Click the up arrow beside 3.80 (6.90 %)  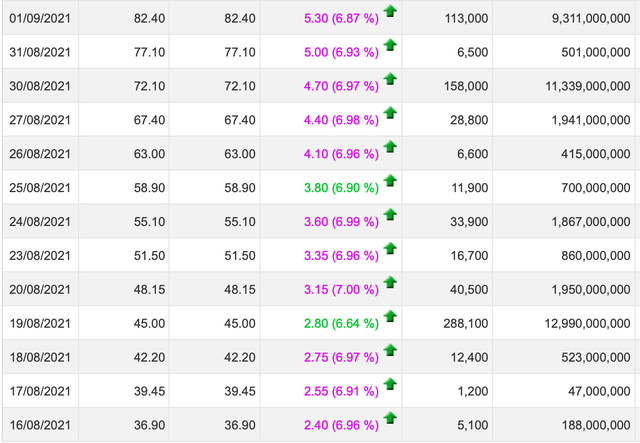pos(390,181)
